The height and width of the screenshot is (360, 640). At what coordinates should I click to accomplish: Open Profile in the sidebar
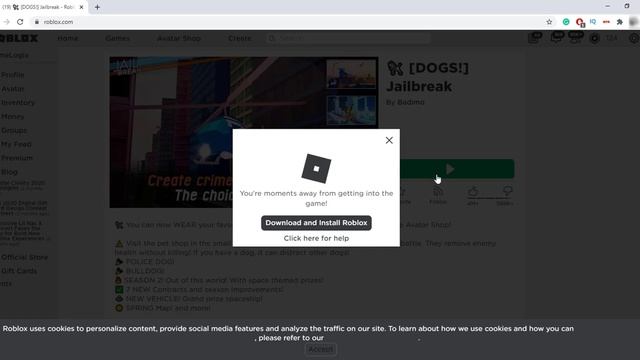coord(12,75)
